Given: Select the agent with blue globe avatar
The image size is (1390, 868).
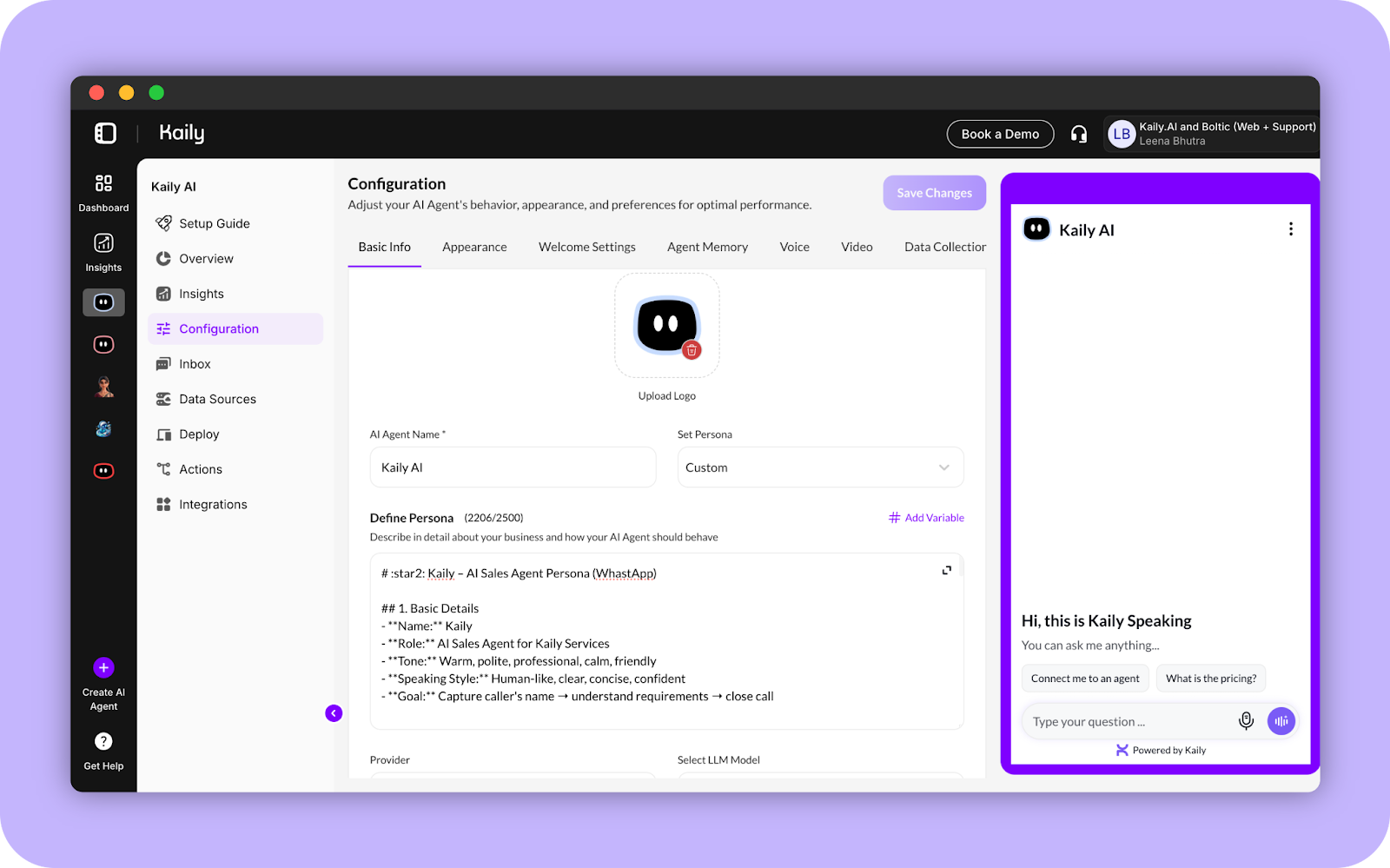Looking at the screenshot, I should pos(103,428).
